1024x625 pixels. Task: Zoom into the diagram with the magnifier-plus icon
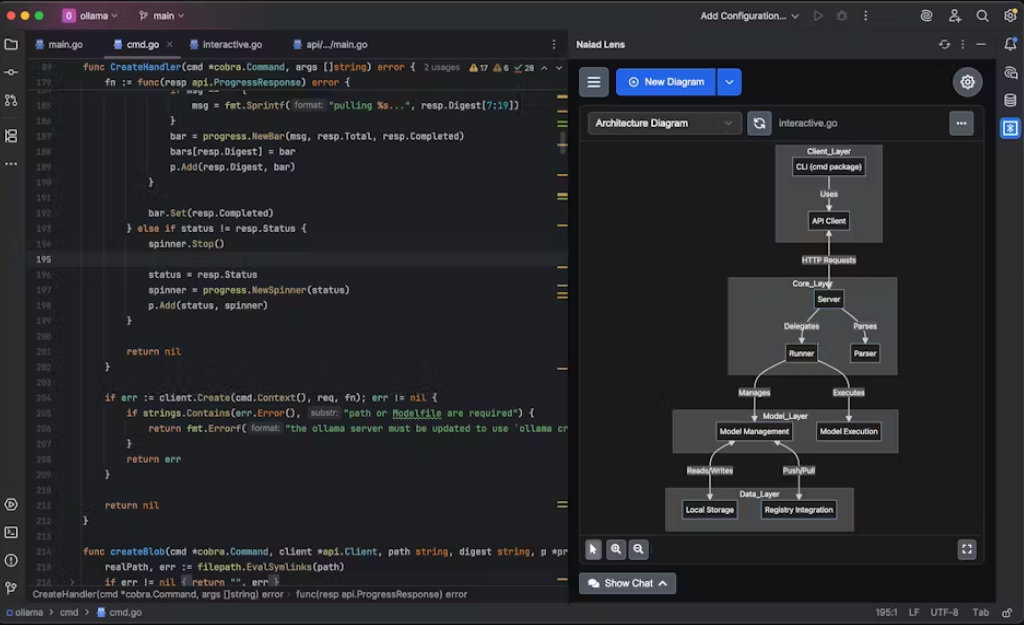coord(616,549)
